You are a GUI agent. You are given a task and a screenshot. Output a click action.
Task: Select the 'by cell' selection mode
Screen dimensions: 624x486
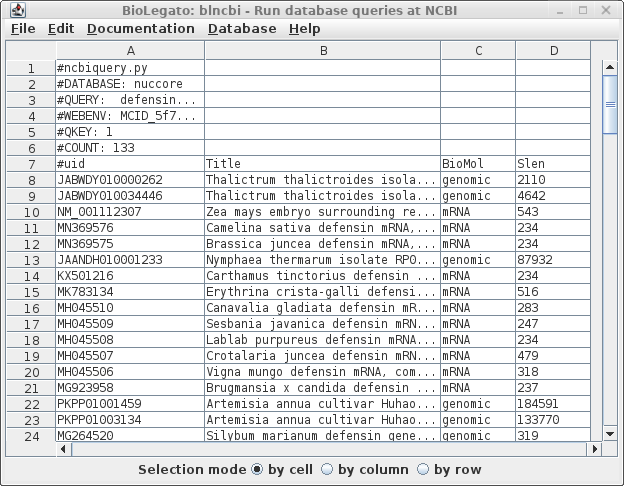(x=257, y=469)
